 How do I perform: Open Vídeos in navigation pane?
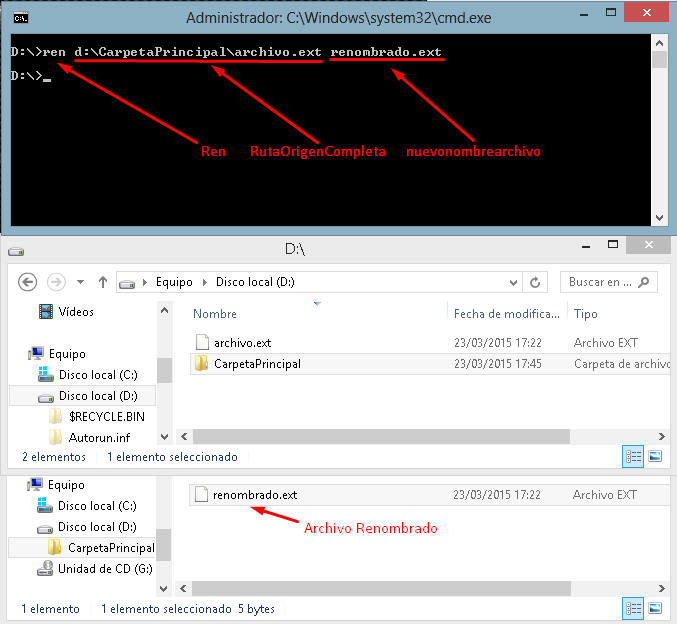[x=66, y=312]
